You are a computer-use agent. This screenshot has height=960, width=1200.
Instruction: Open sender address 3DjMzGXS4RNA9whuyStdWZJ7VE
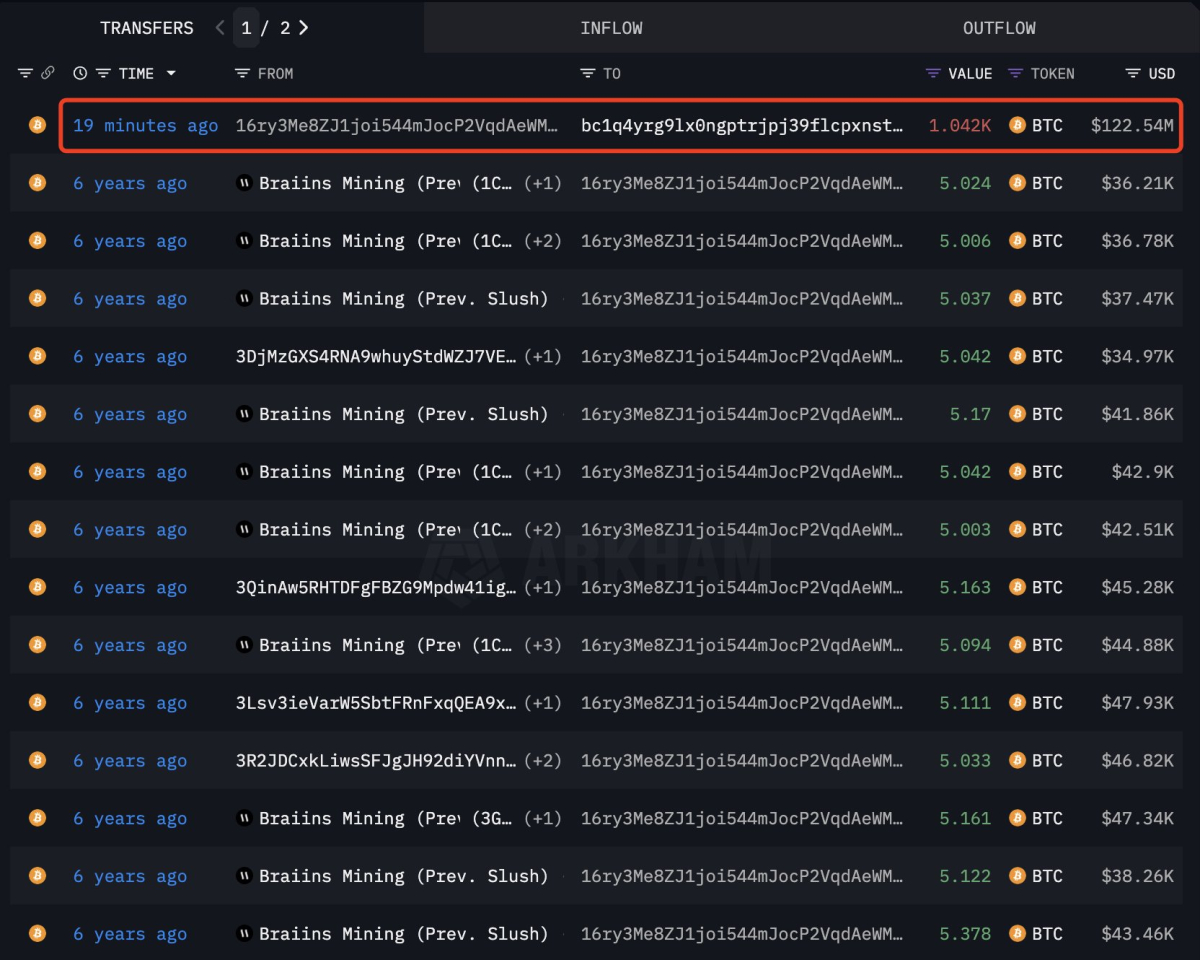tap(376, 356)
